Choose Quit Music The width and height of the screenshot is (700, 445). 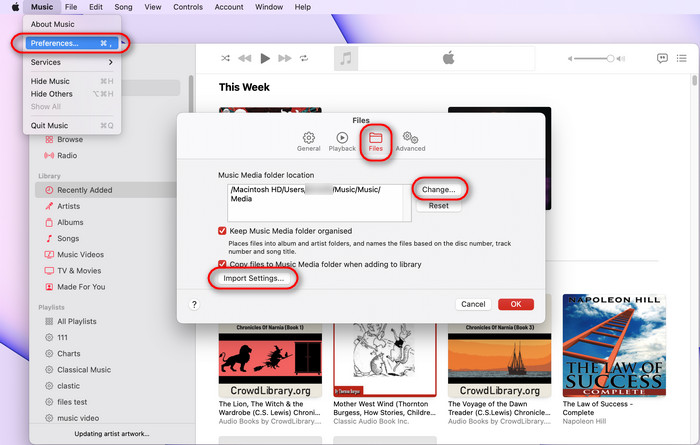(71, 125)
